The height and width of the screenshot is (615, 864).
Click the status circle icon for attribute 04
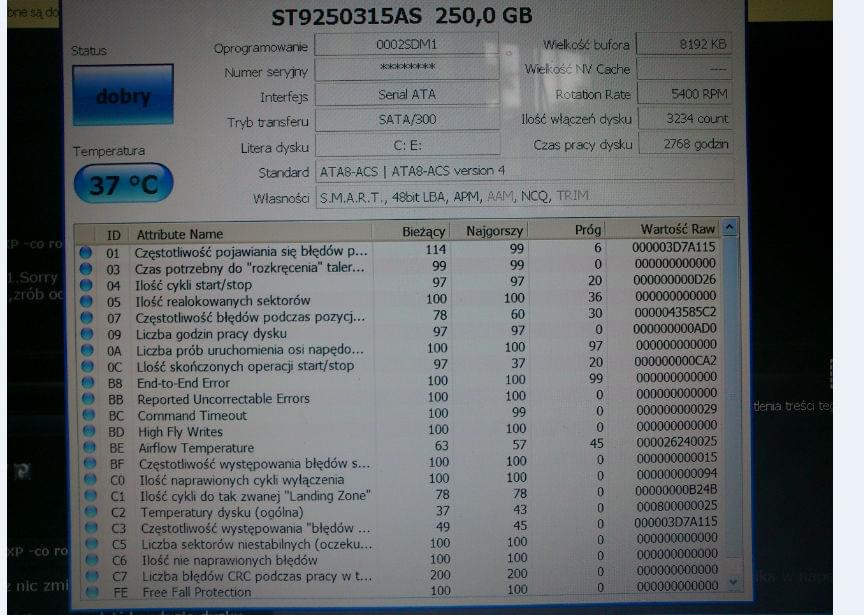[86, 285]
